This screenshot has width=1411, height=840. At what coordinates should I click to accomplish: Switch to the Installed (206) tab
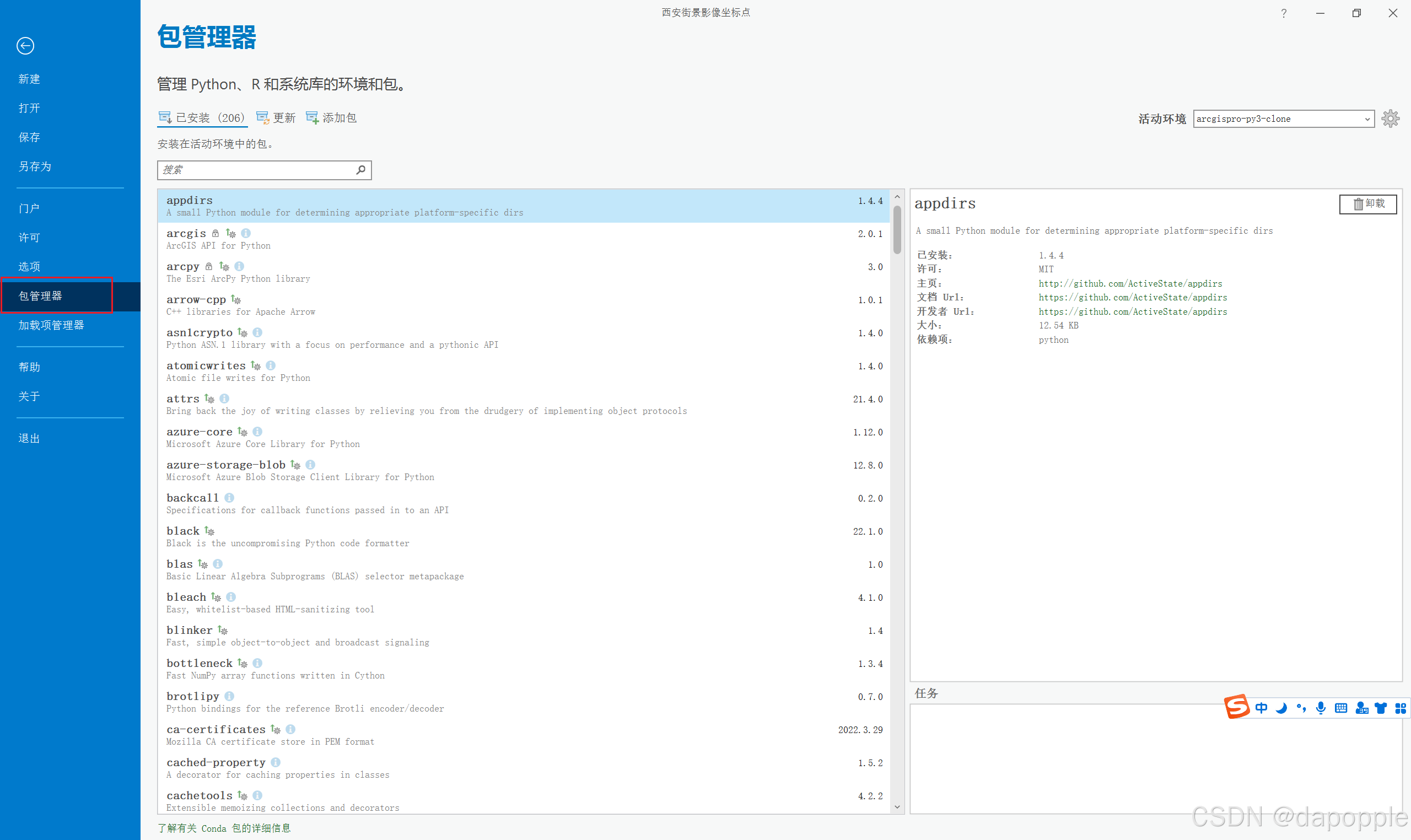pos(202,118)
